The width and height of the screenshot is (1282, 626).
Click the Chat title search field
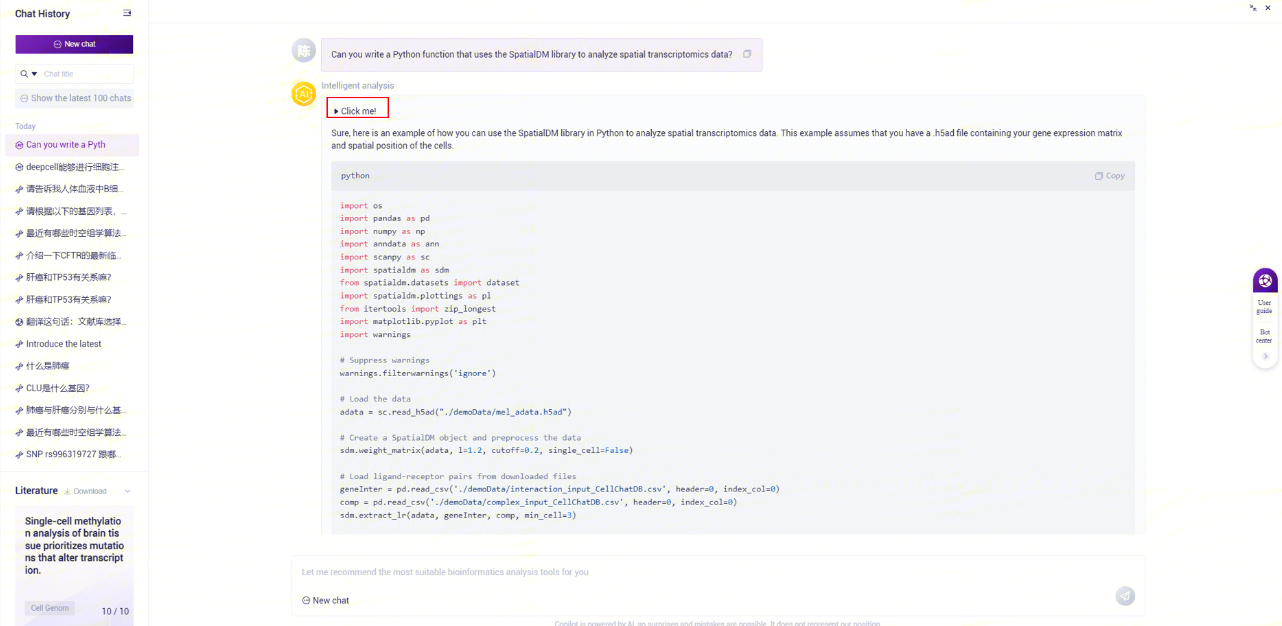point(85,74)
